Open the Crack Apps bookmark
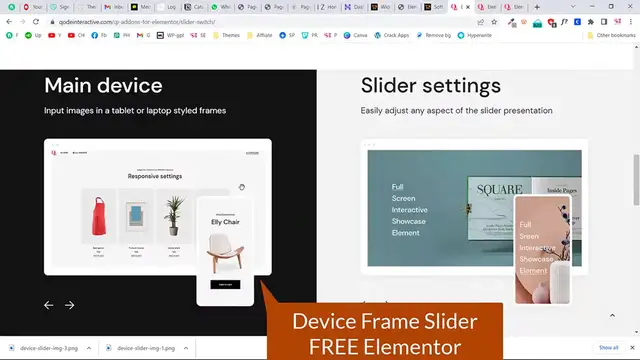 391,36
